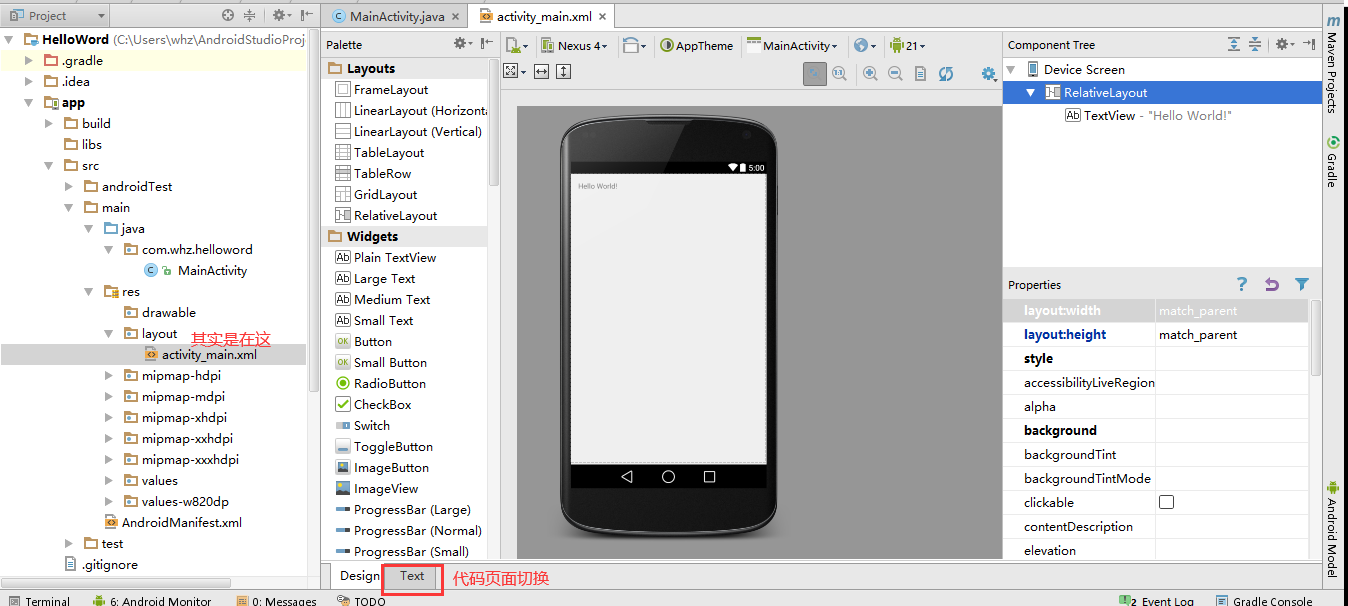
Task: Click jump to source page icon
Action: 921,73
